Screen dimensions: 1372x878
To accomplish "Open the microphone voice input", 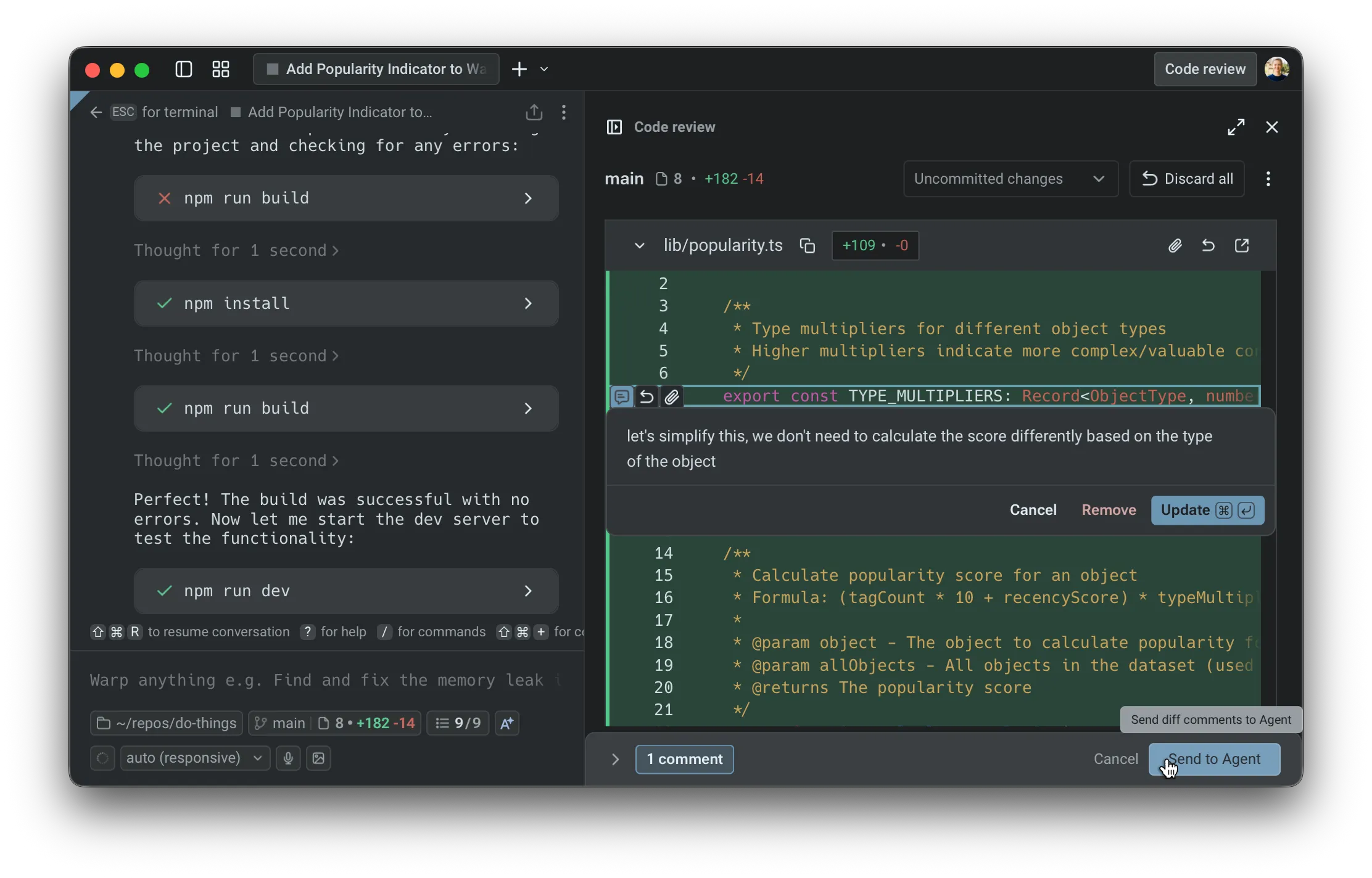I will click(x=288, y=758).
